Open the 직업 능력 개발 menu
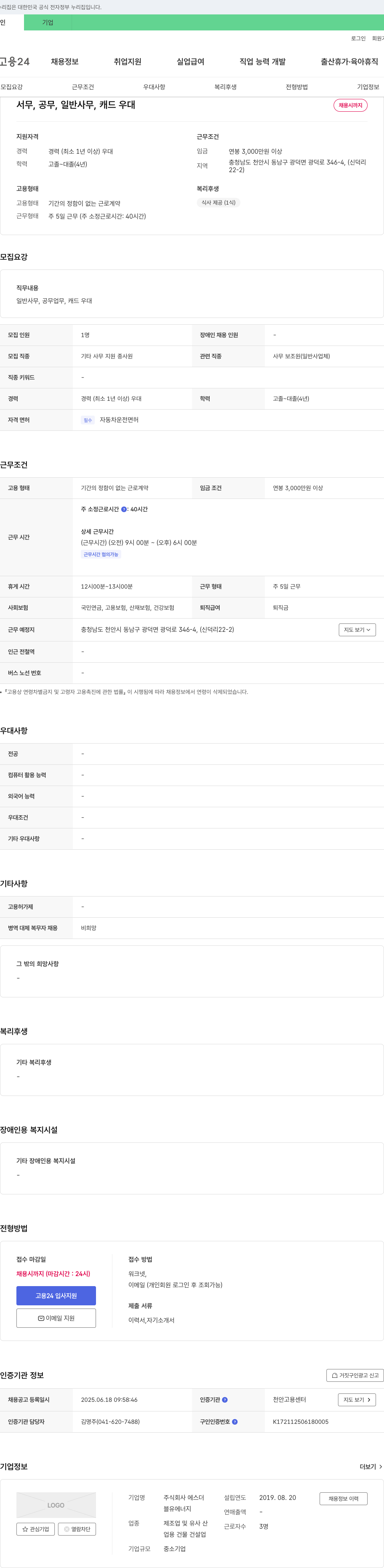This screenshot has height=1568, width=384. point(262,62)
